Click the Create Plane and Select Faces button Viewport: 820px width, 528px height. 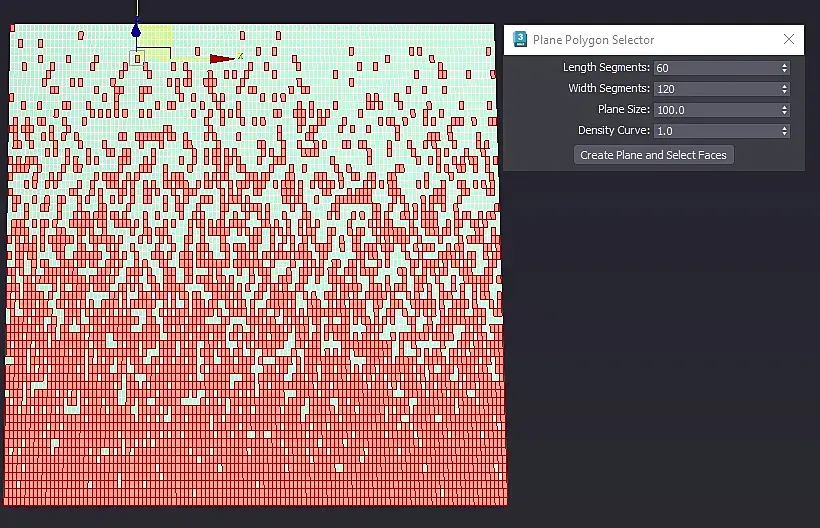pyautogui.click(x=654, y=155)
